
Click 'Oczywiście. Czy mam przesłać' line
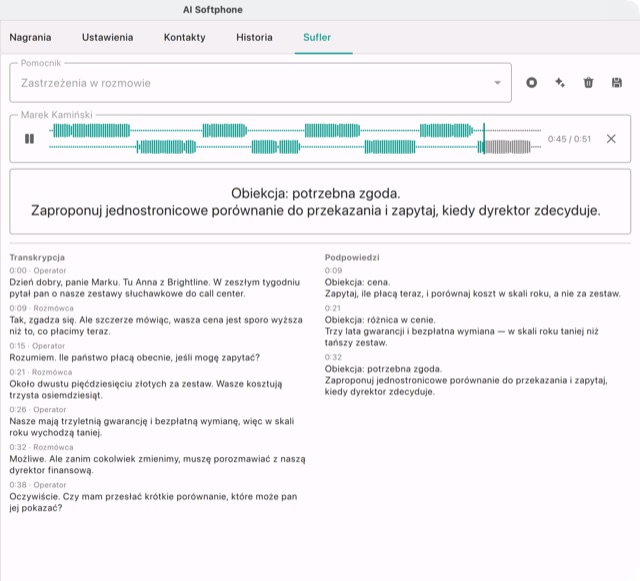tap(153, 502)
